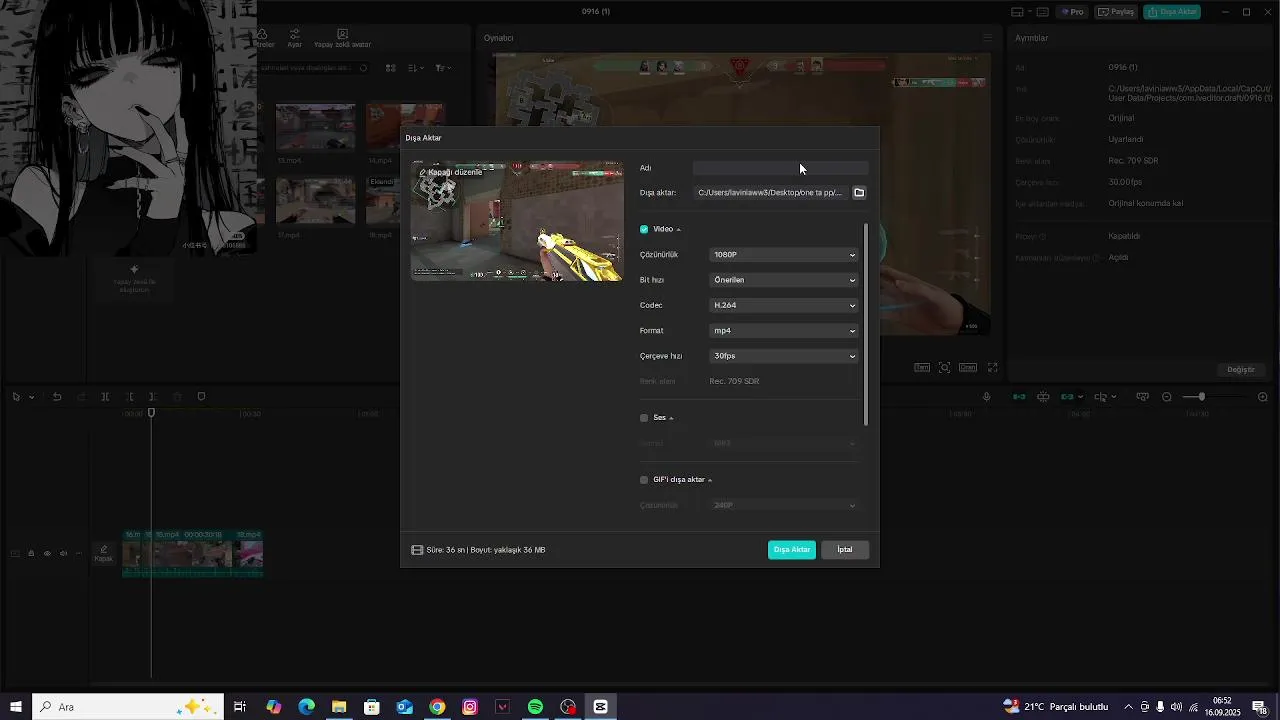Open Instagram from the taskbar
This screenshot has width=1280, height=720.
point(470,707)
